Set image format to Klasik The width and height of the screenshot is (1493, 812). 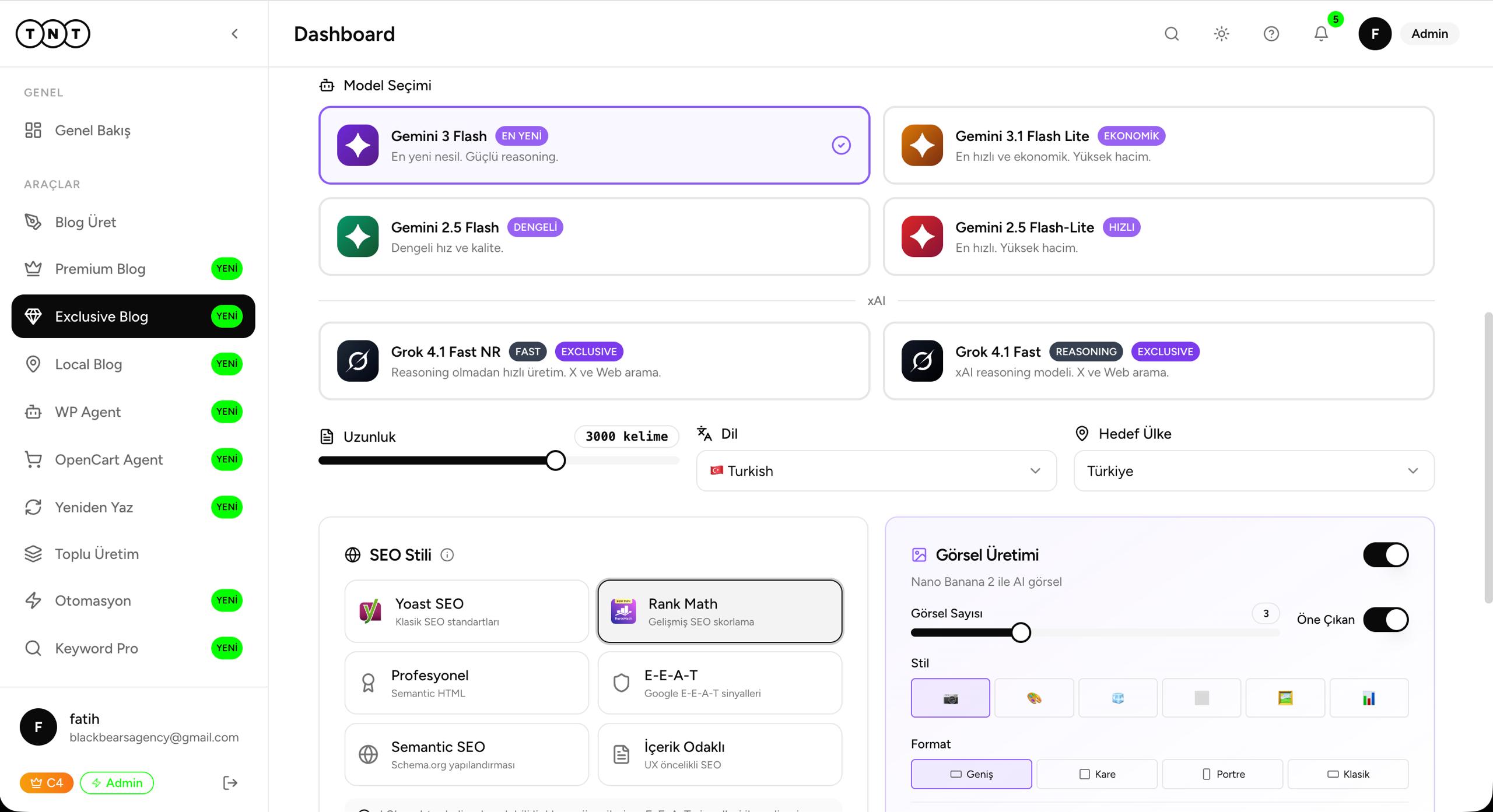[x=1348, y=774]
